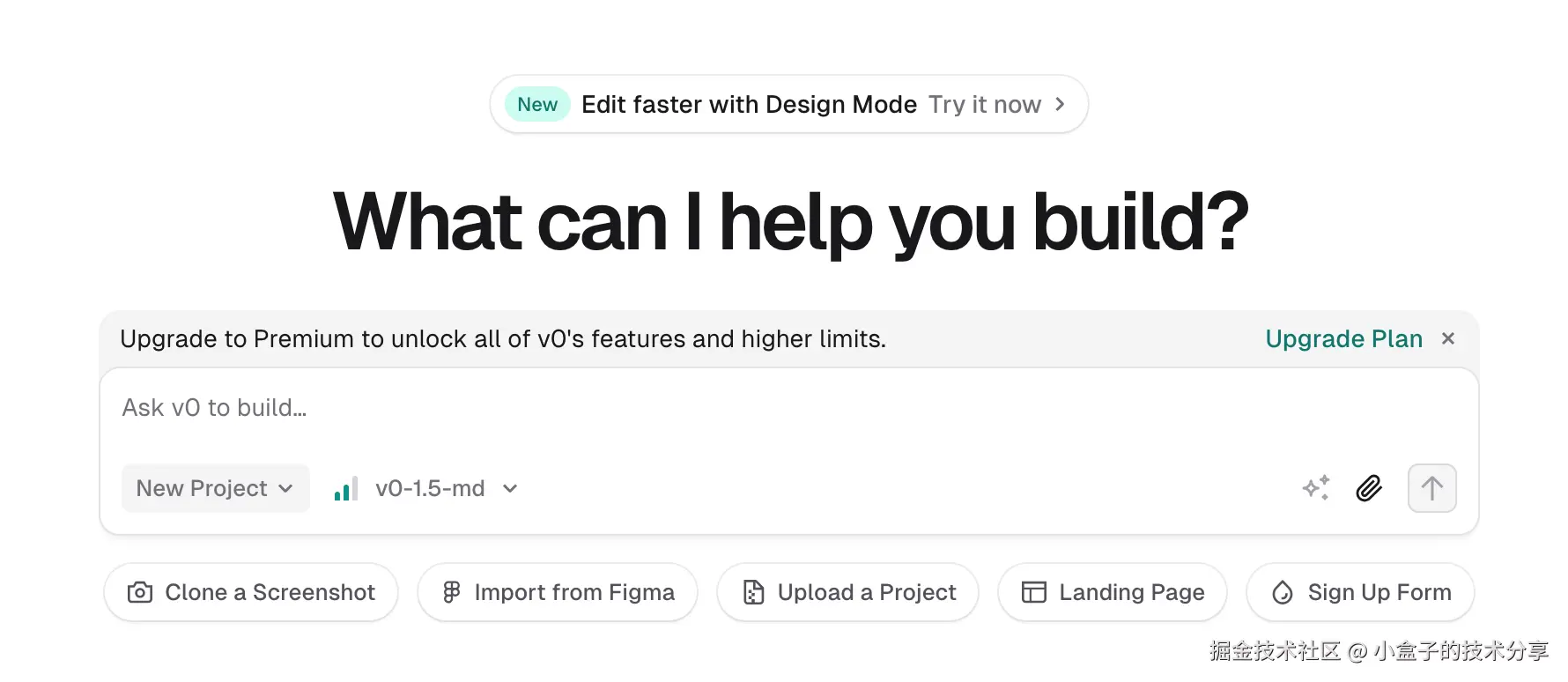Click the green signal bars model icon
Image resolution: width=1568 pixels, height=682 pixels.
346,489
